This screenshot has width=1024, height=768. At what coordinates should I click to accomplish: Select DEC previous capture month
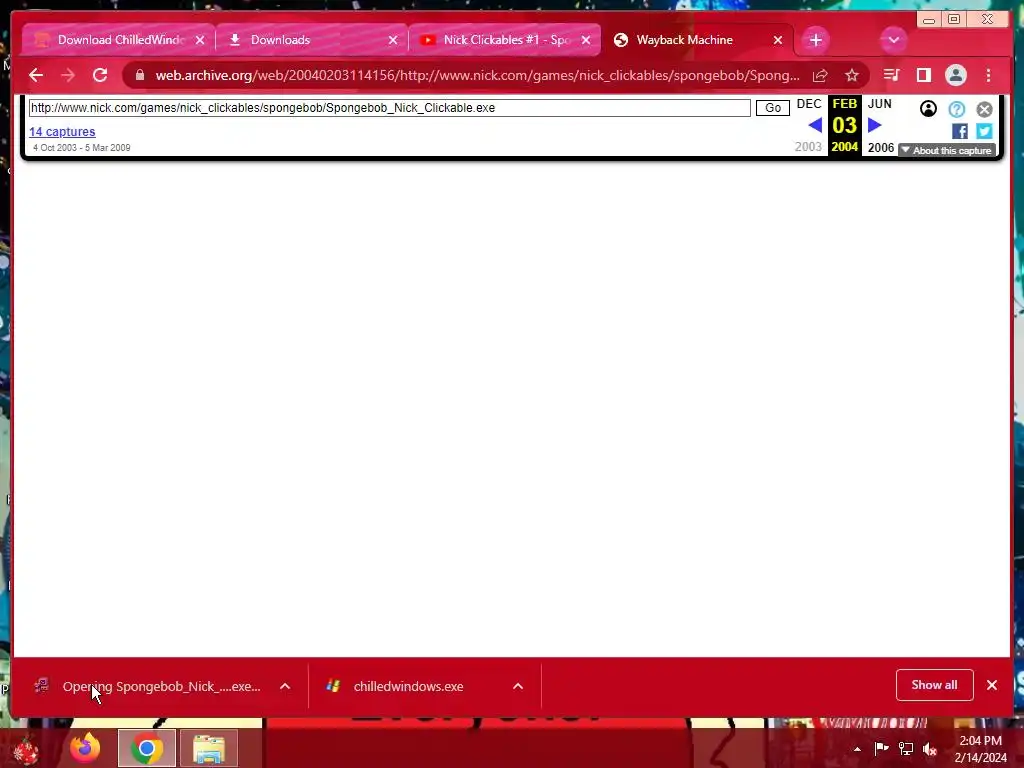click(809, 104)
